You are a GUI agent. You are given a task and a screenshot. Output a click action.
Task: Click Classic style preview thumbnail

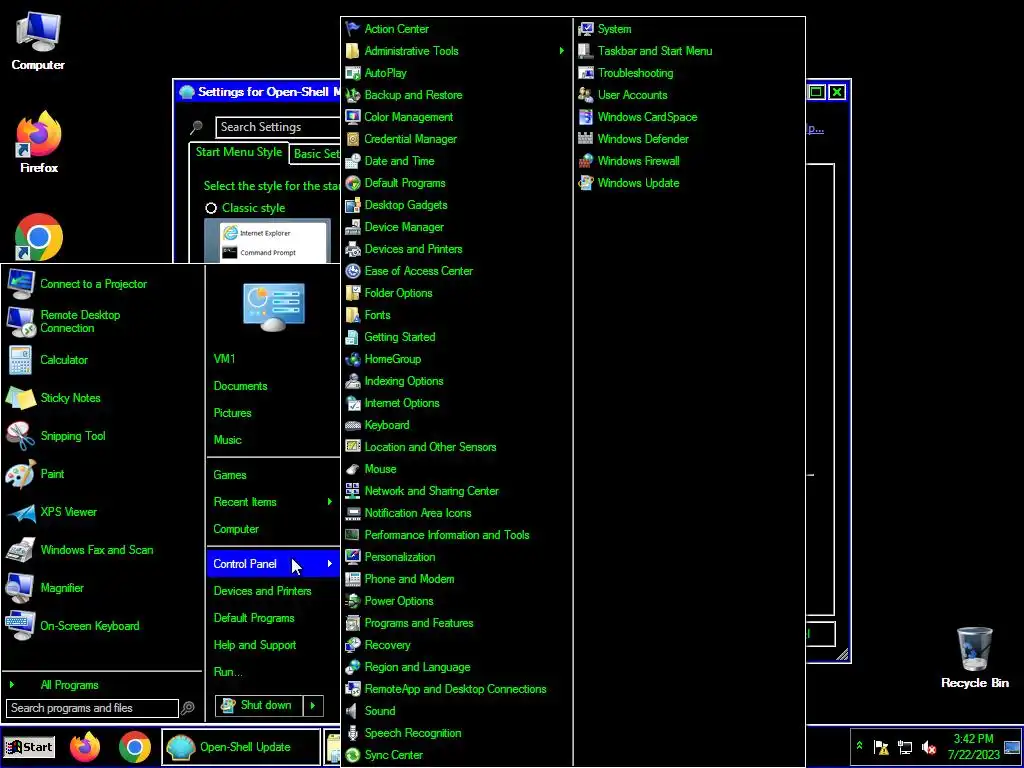click(267, 240)
